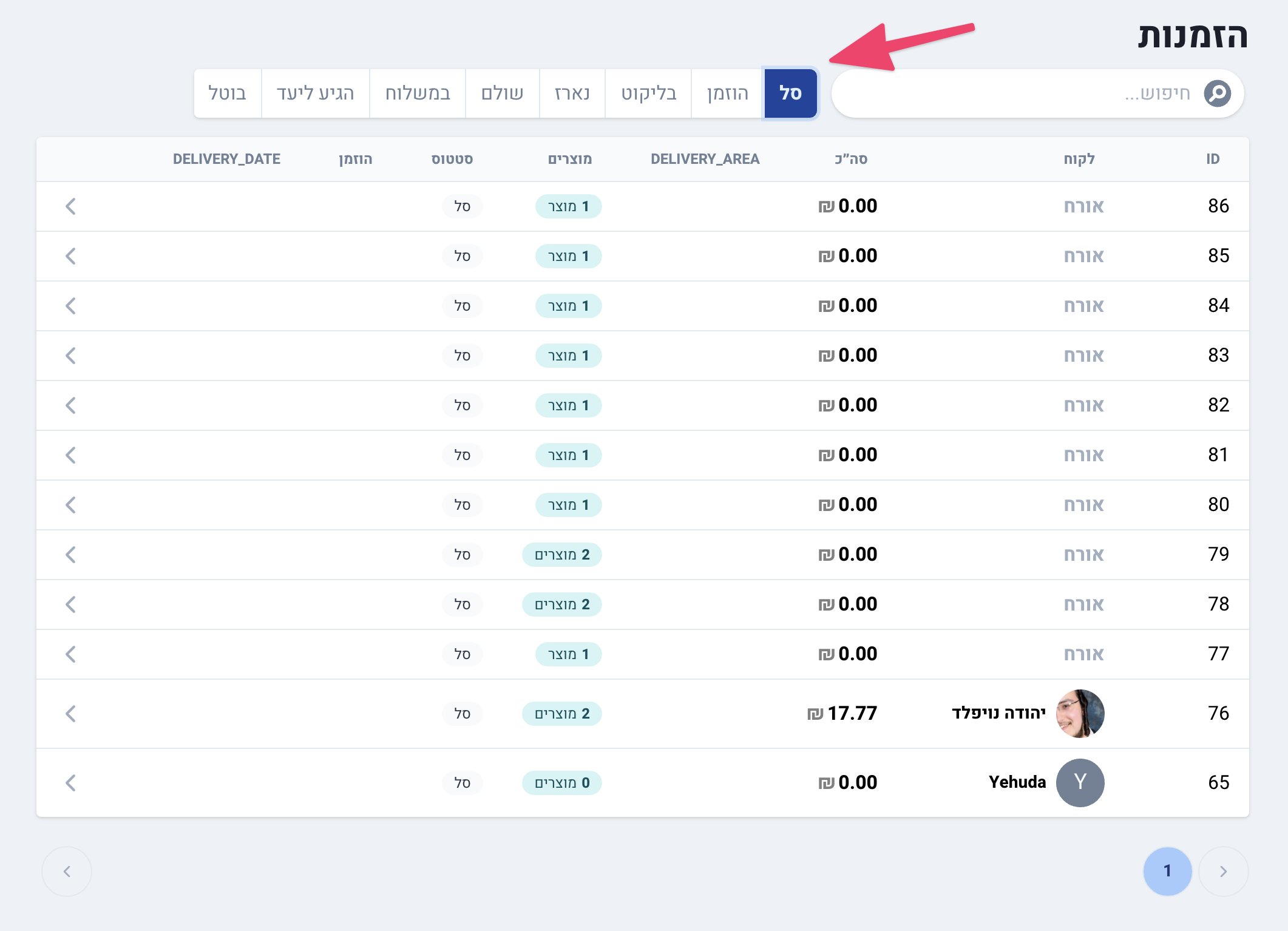The image size is (1288, 931).
Task: Click the 2 מוצרים badge in order 78
Action: click(x=562, y=604)
